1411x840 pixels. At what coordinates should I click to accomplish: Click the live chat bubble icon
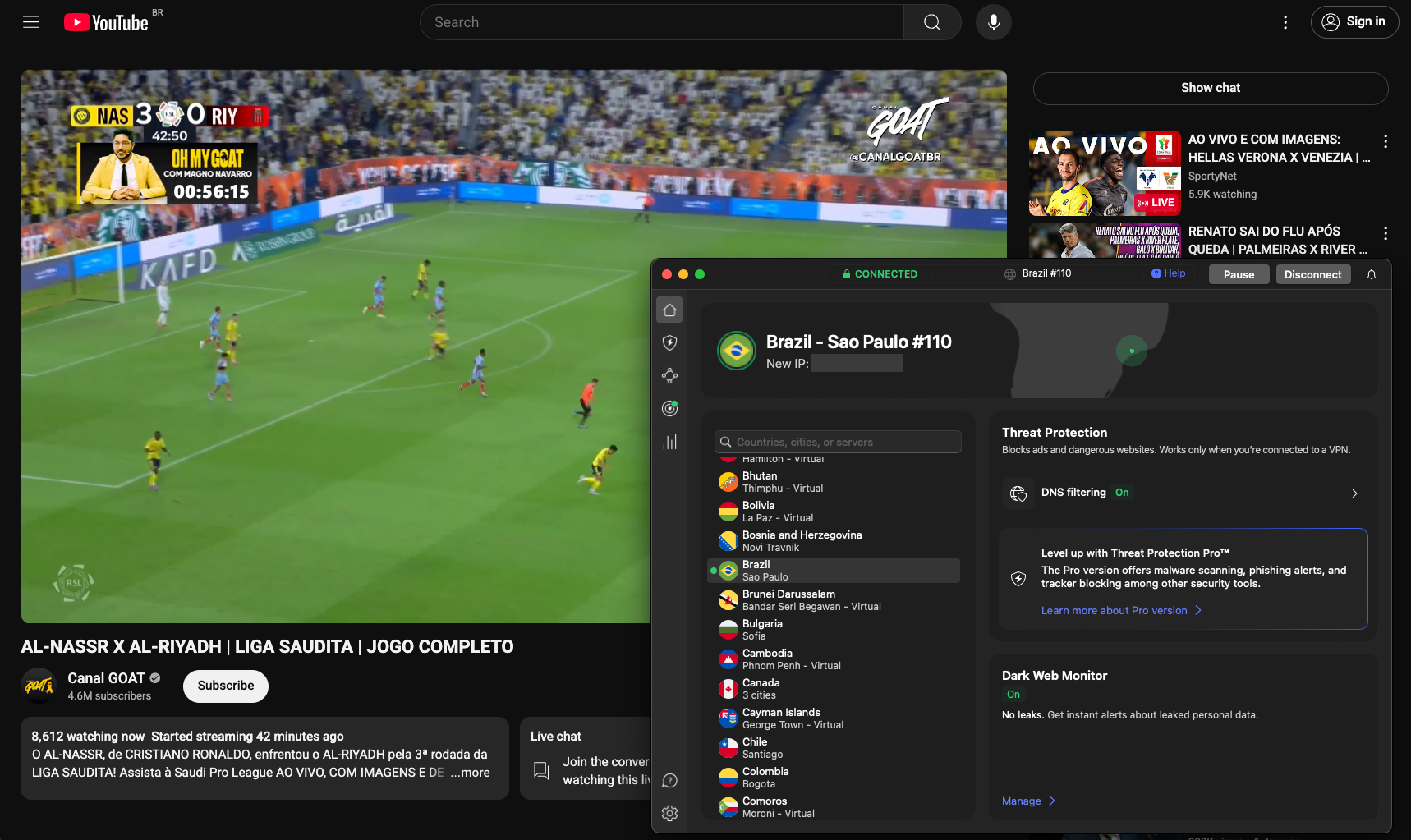point(541,770)
